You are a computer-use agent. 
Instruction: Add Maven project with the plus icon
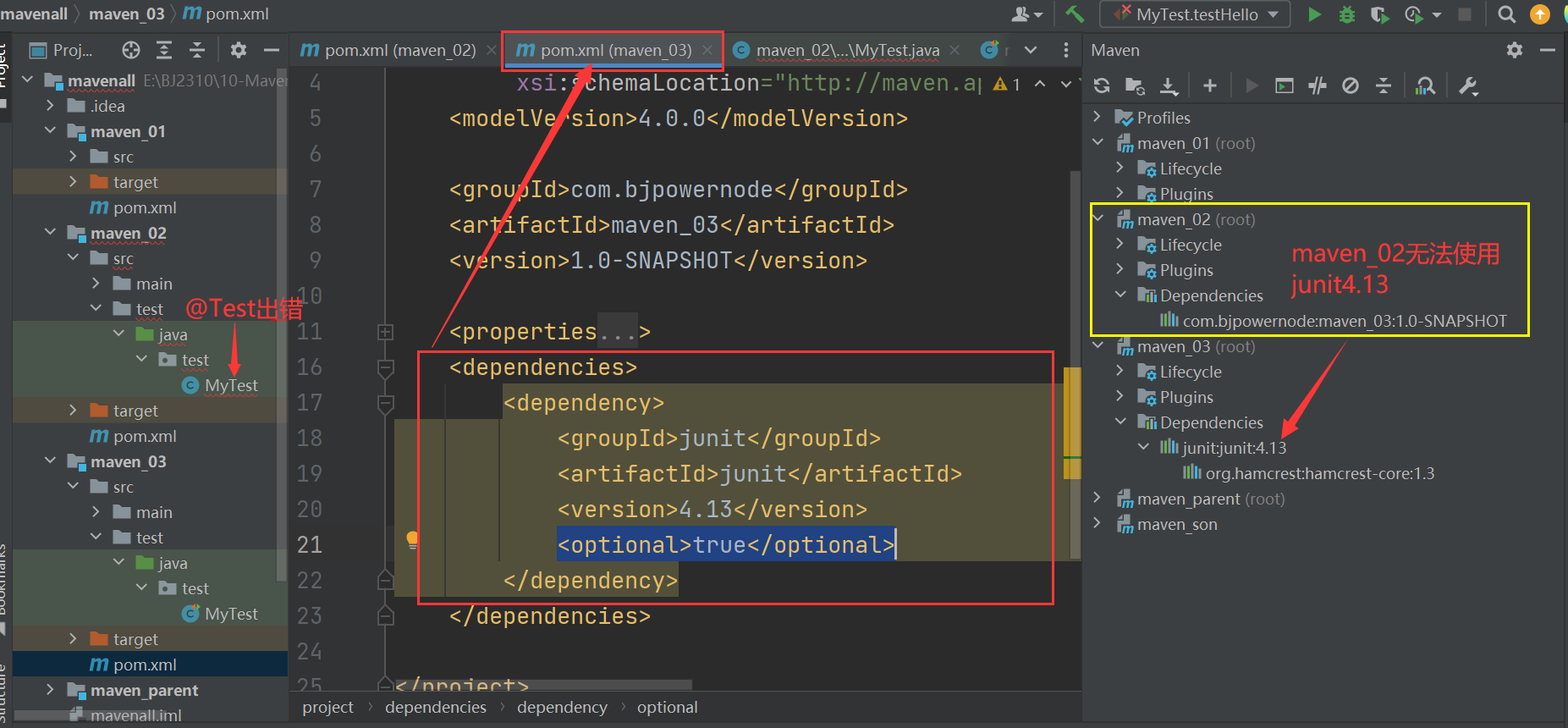1210,85
